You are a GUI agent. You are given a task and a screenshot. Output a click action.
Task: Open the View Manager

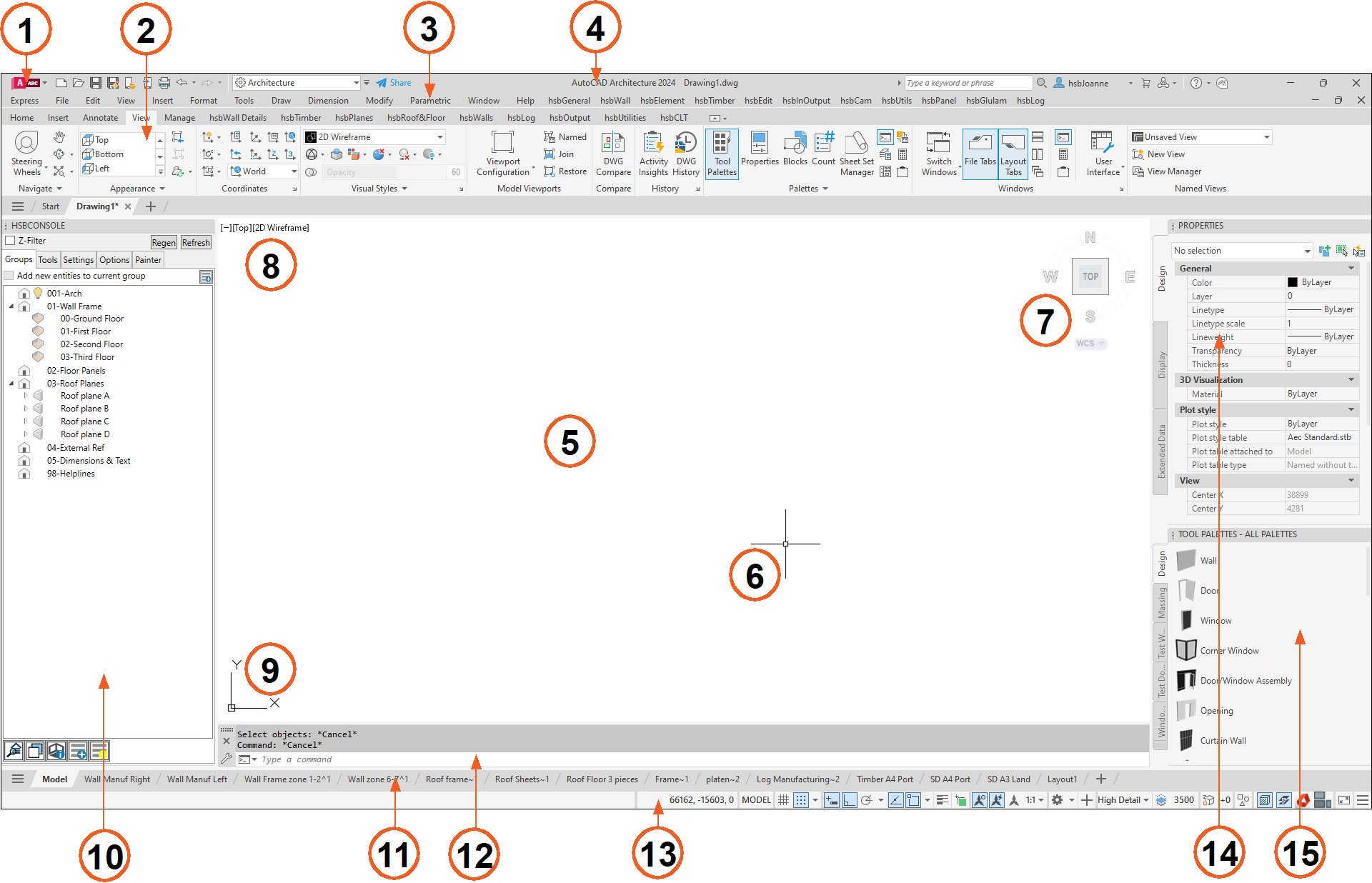pos(1167,171)
